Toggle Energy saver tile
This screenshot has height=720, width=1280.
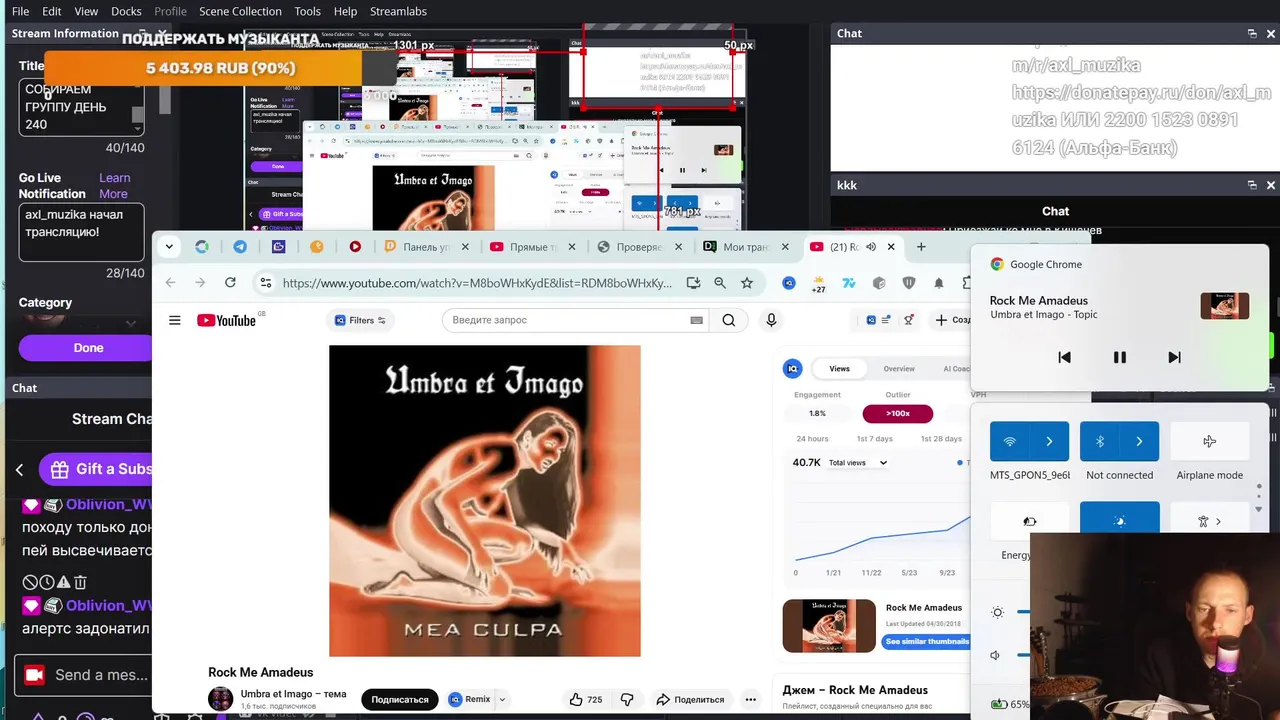[x=1029, y=519]
